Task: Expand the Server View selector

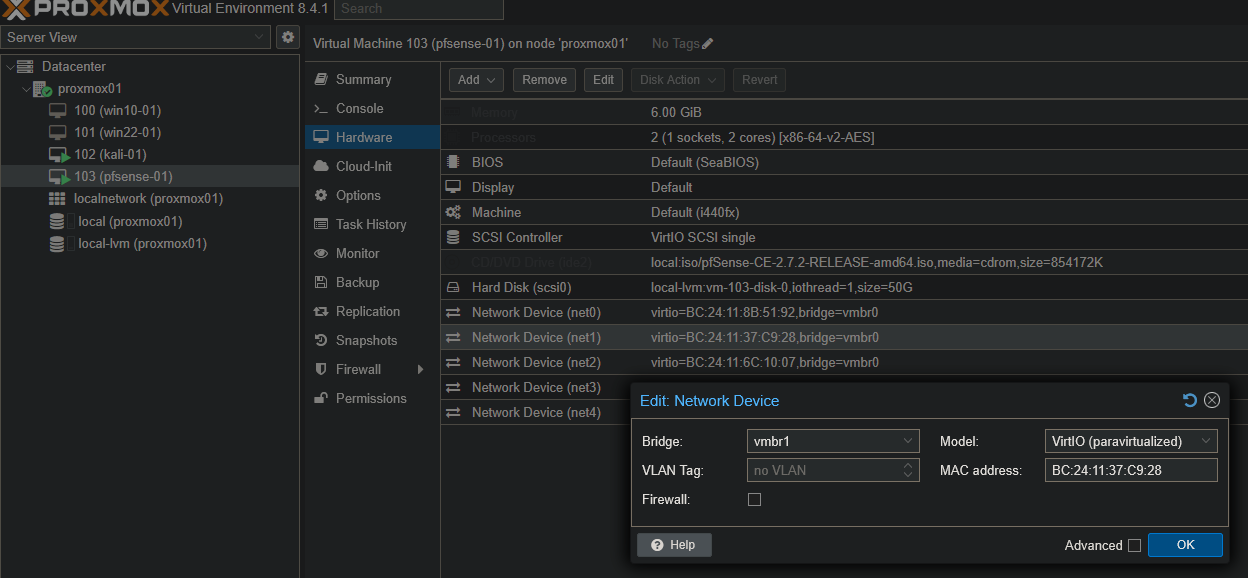Action: (x=136, y=37)
